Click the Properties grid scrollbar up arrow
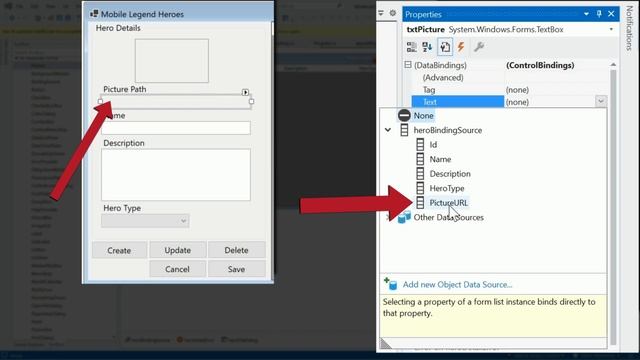Screen dimensions: 640x360 point(613,64)
